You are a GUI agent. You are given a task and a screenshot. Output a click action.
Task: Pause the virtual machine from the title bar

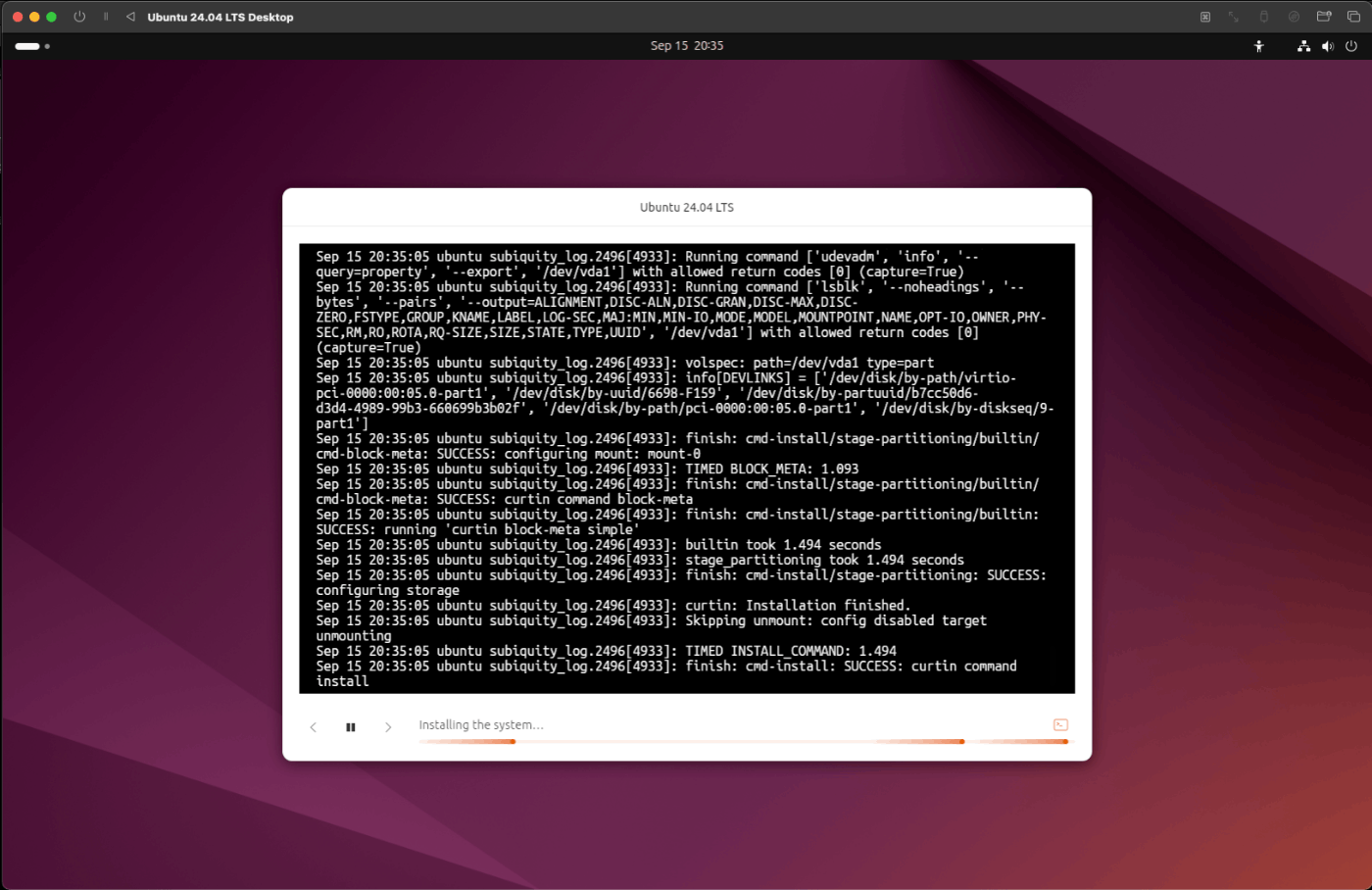click(106, 17)
